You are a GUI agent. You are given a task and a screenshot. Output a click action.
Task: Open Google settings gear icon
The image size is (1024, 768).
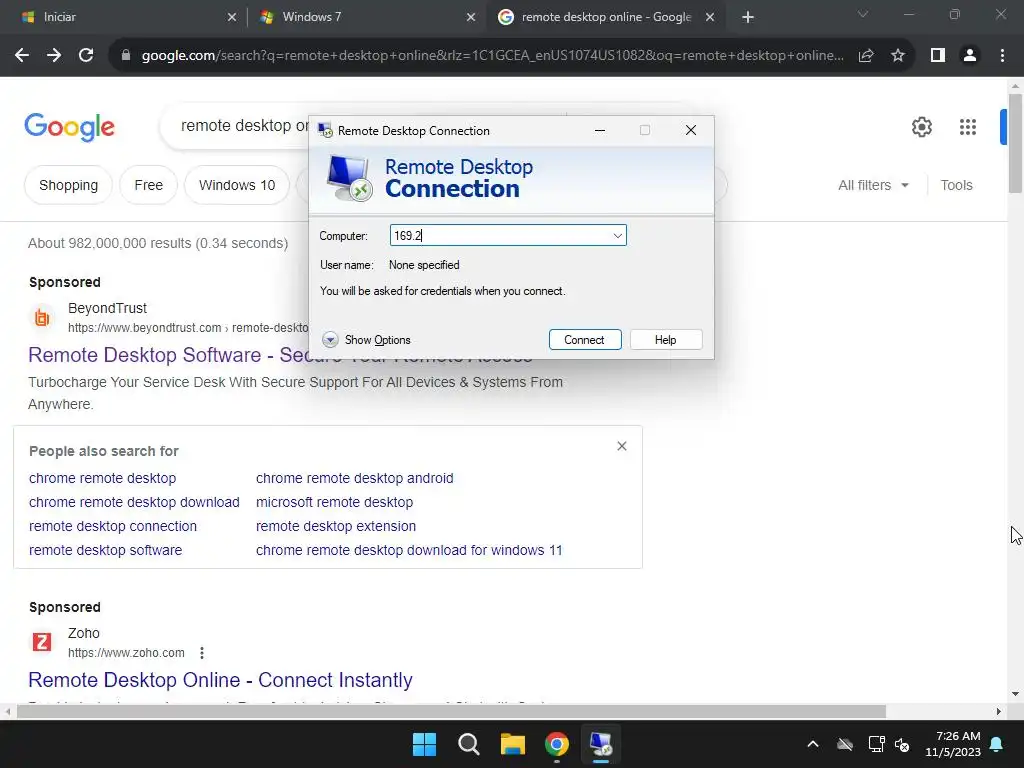click(921, 127)
